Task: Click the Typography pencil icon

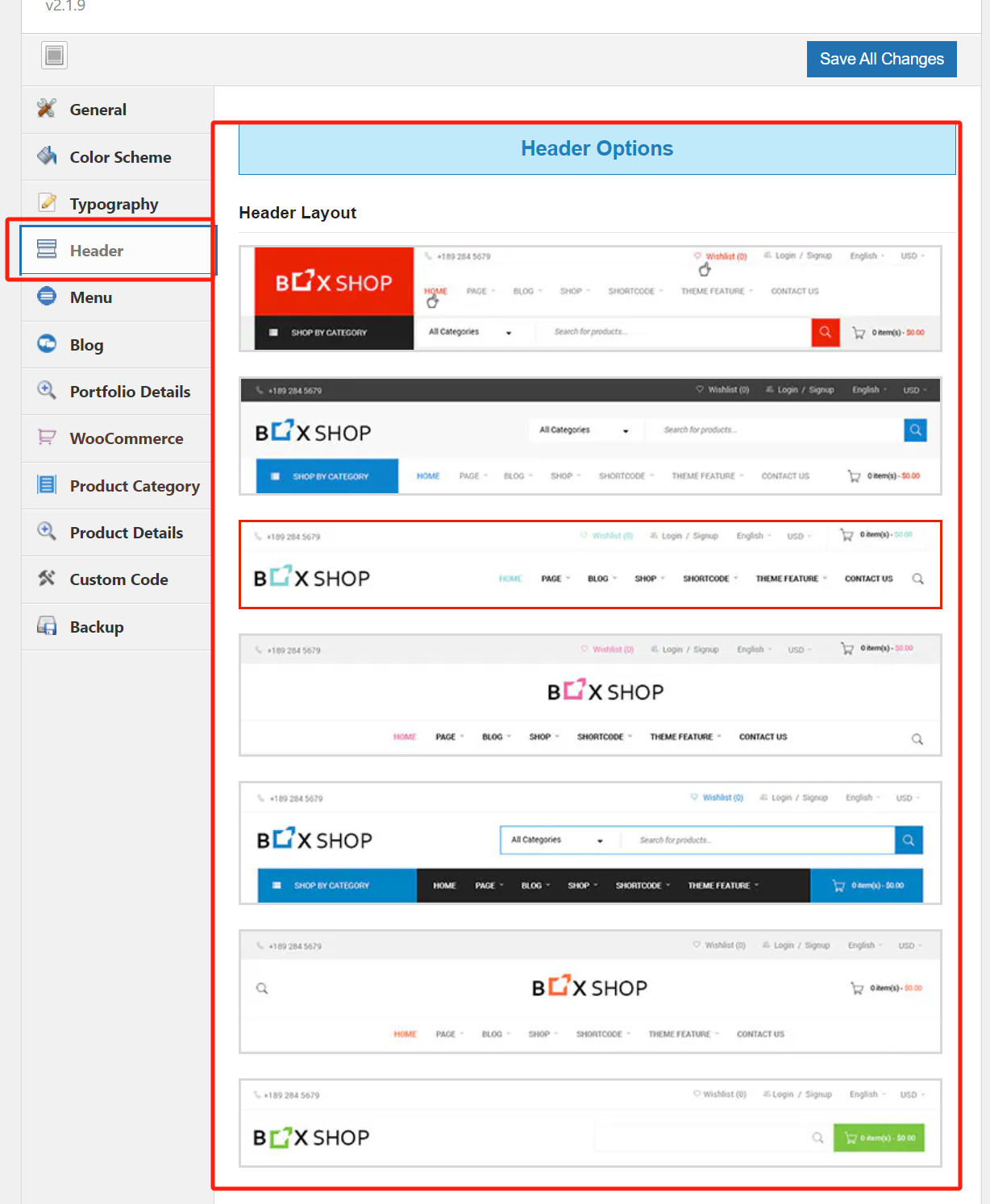Action: pyautogui.click(x=46, y=203)
